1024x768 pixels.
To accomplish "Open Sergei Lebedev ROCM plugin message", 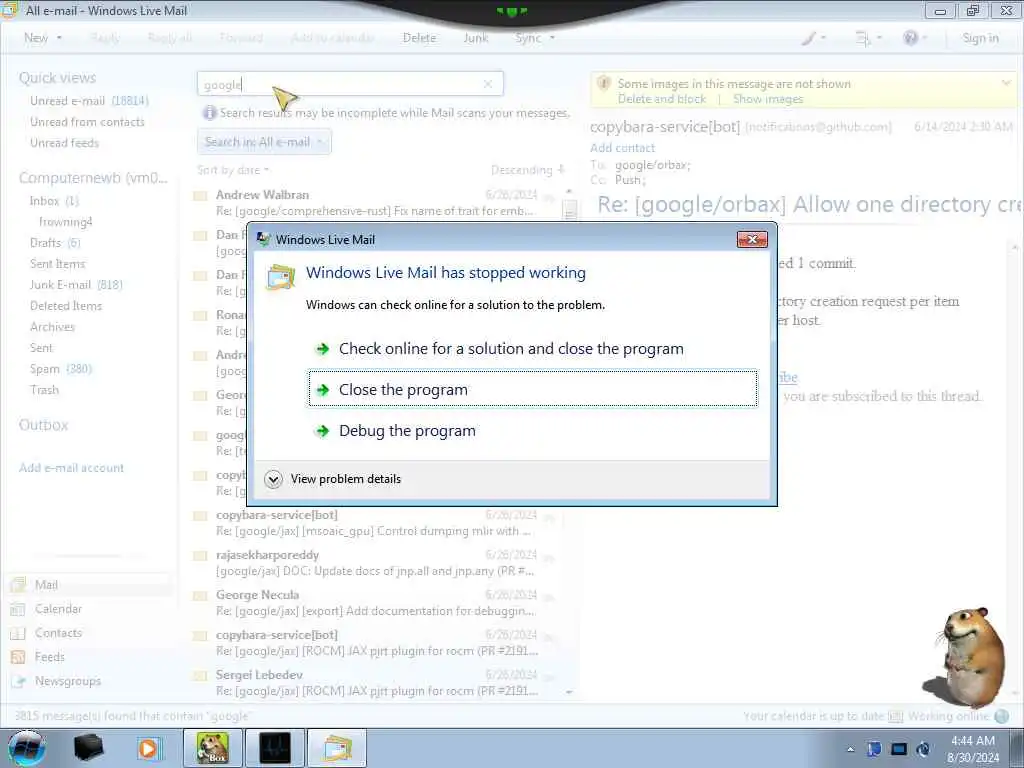I will point(376,683).
